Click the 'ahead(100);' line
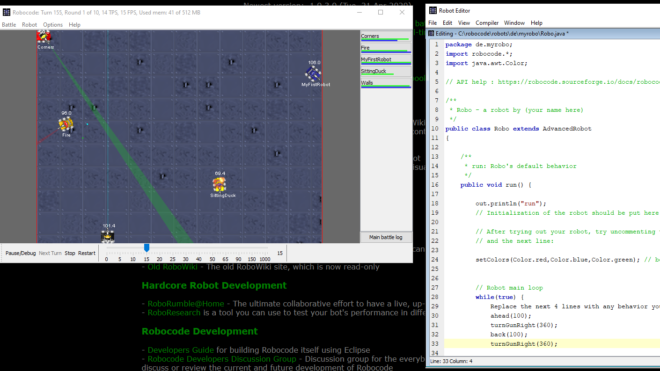The image size is (660, 371). pyautogui.click(x=511, y=316)
